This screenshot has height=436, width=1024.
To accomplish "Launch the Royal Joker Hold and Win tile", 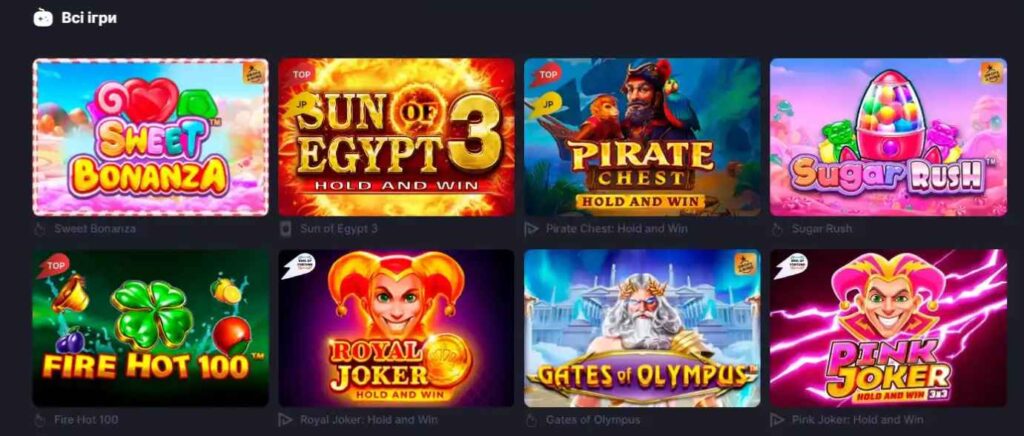I will click(396, 328).
